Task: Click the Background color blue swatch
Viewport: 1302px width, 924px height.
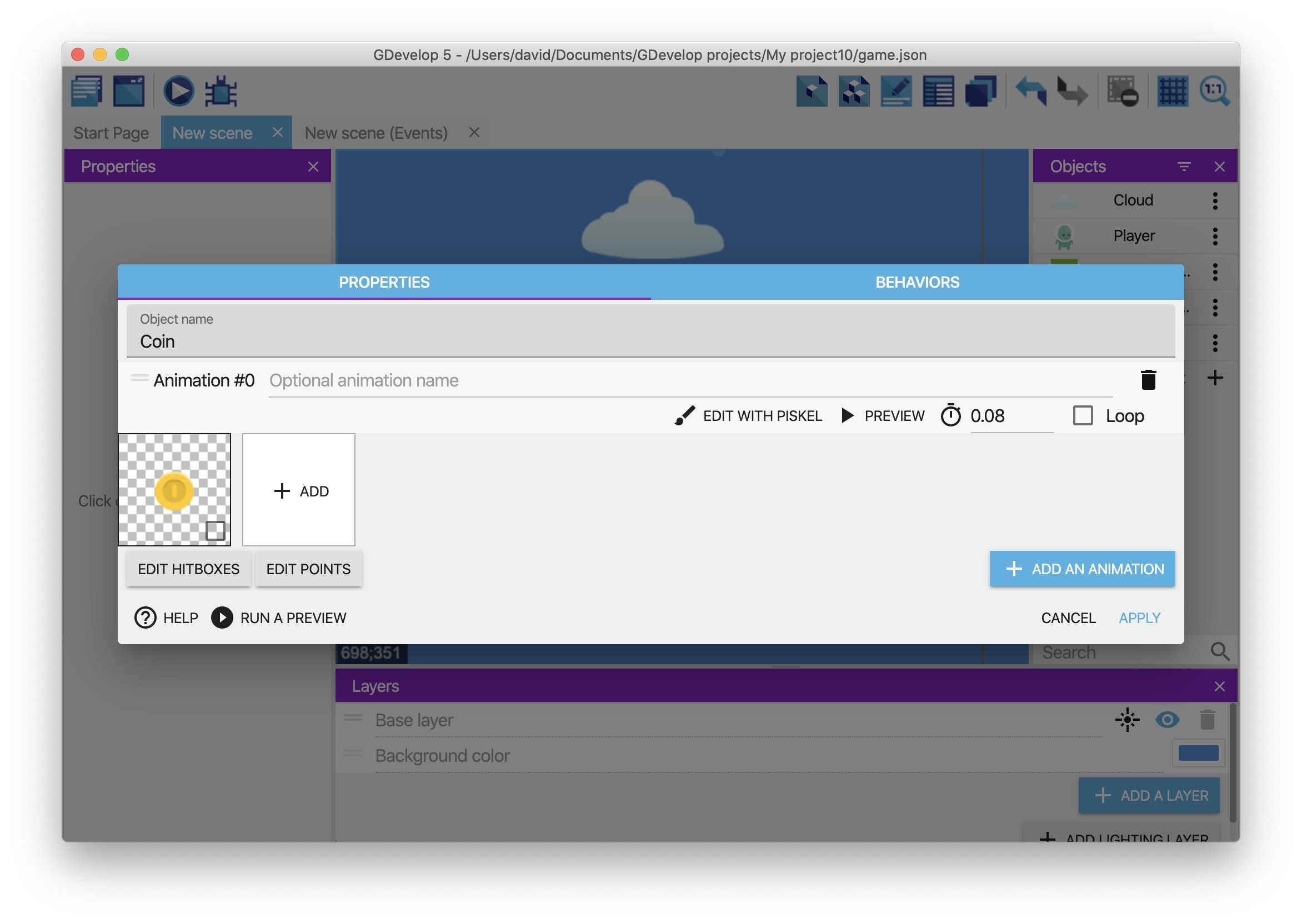Action: [x=1198, y=754]
